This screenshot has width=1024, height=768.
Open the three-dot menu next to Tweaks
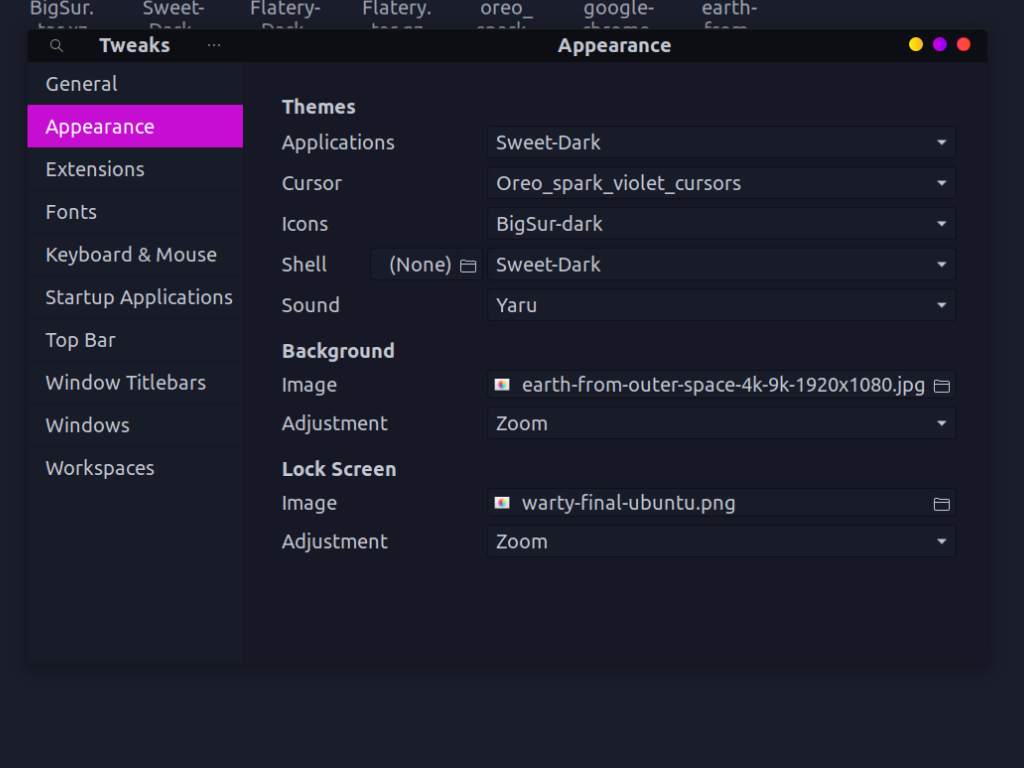214,45
